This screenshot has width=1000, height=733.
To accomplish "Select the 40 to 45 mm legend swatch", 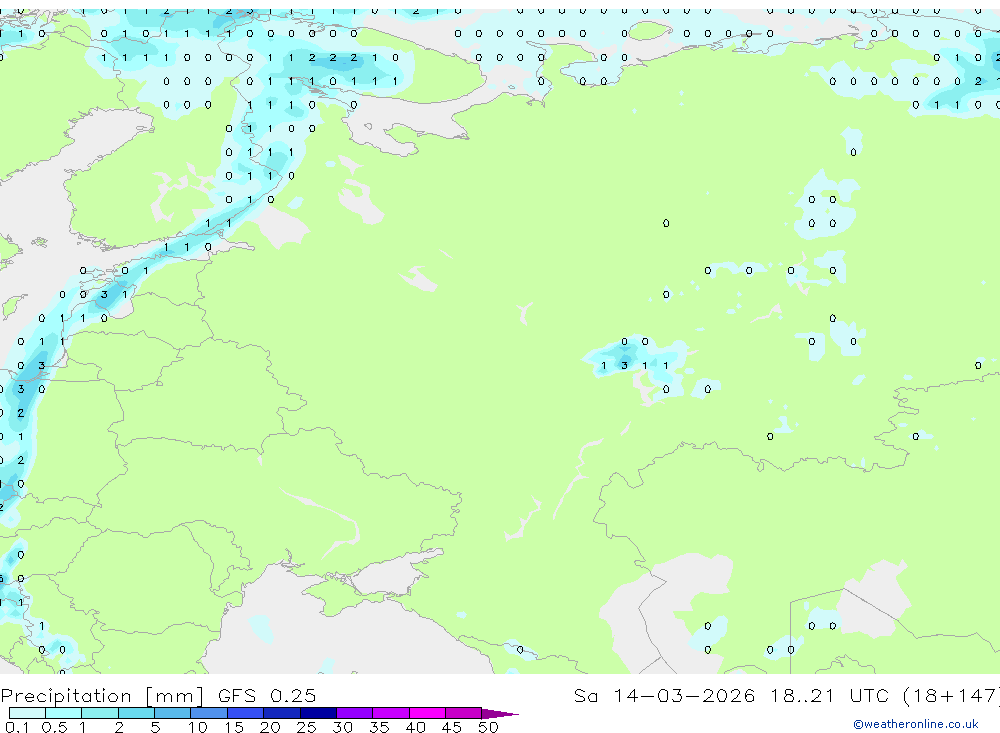I will coord(427,713).
